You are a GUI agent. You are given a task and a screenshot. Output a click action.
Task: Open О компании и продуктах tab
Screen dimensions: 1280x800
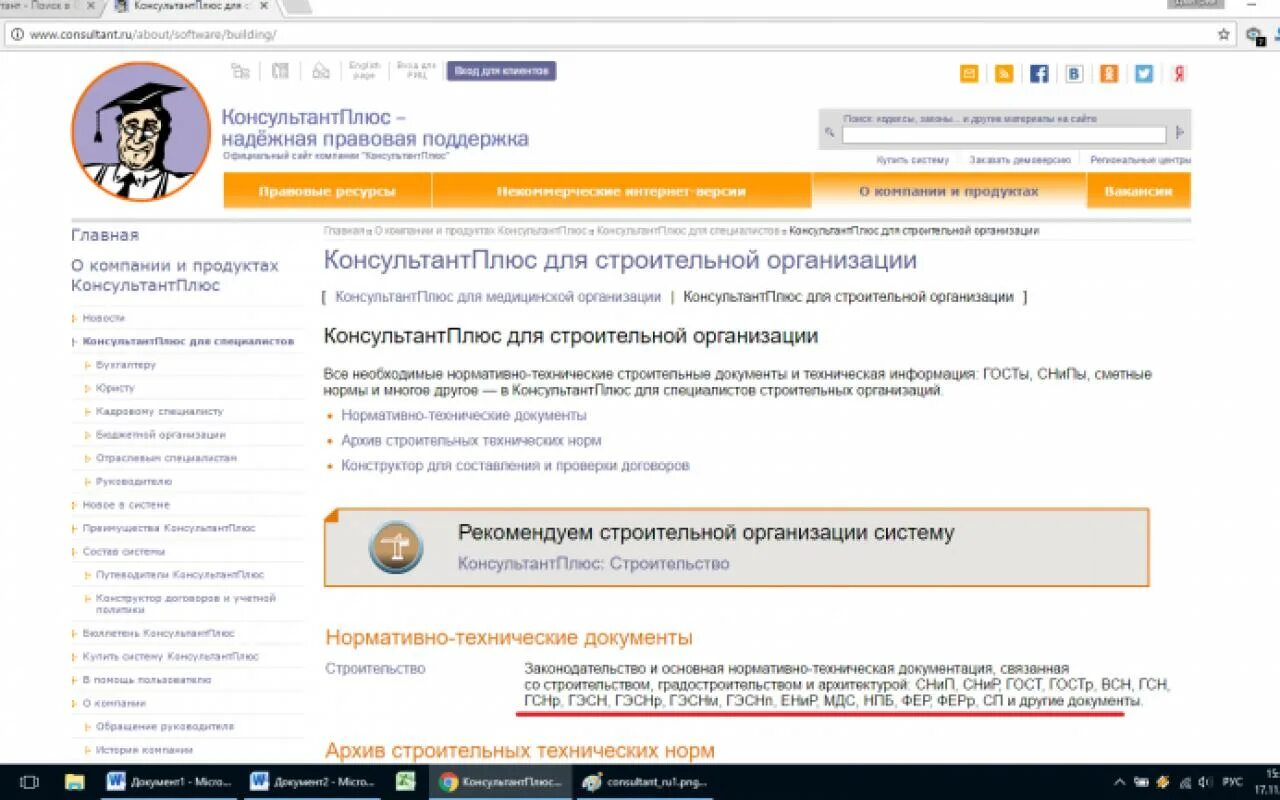[949, 191]
